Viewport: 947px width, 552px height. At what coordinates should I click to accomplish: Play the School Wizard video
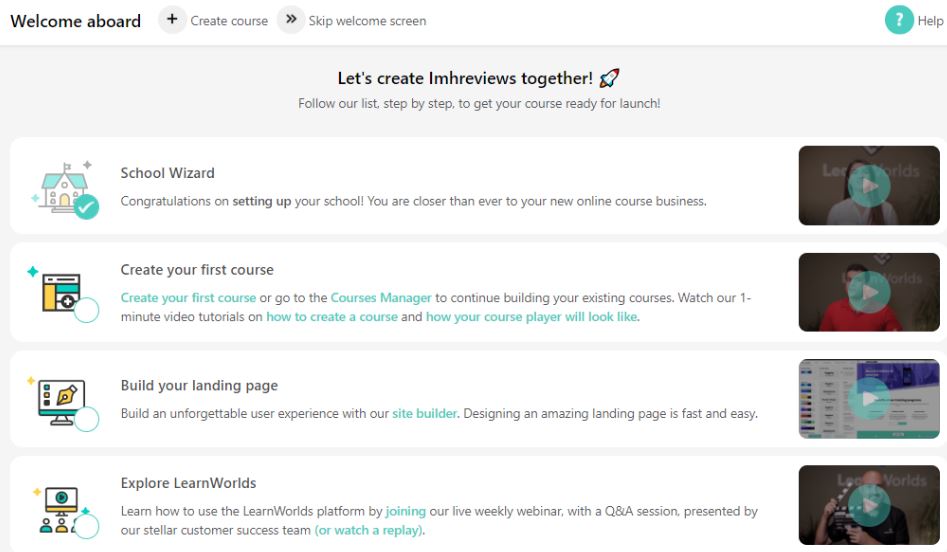point(869,185)
